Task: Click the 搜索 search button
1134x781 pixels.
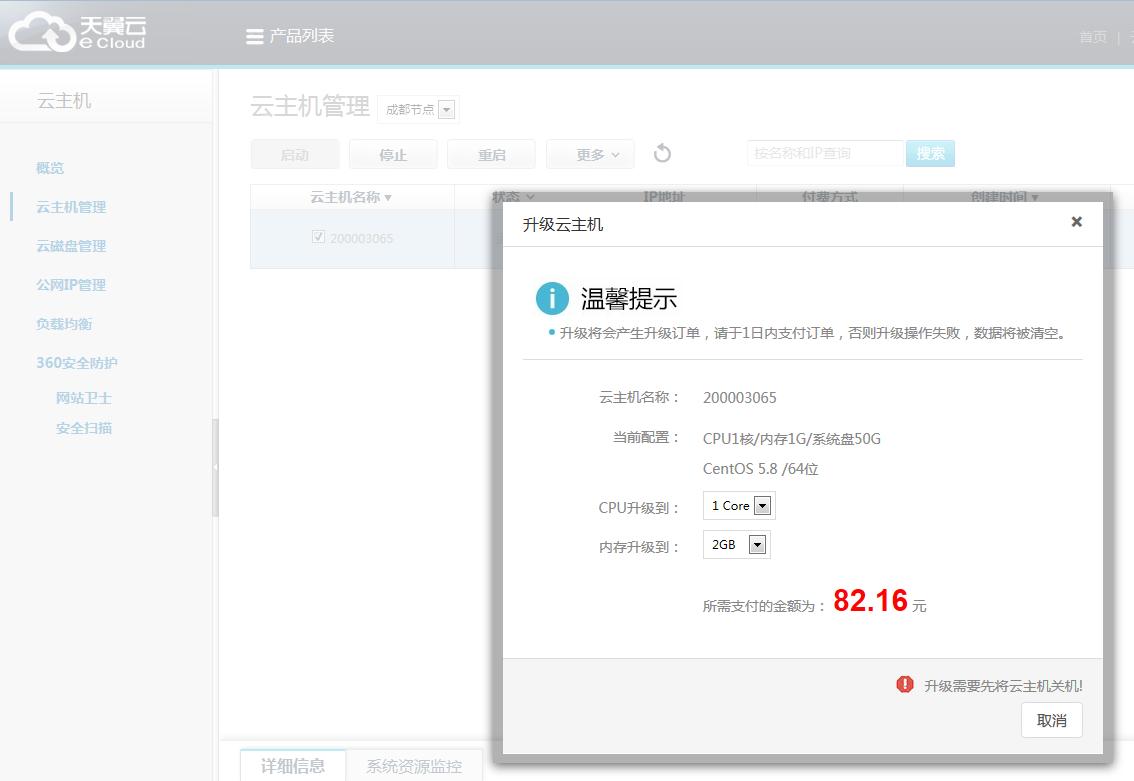Action: [x=930, y=153]
